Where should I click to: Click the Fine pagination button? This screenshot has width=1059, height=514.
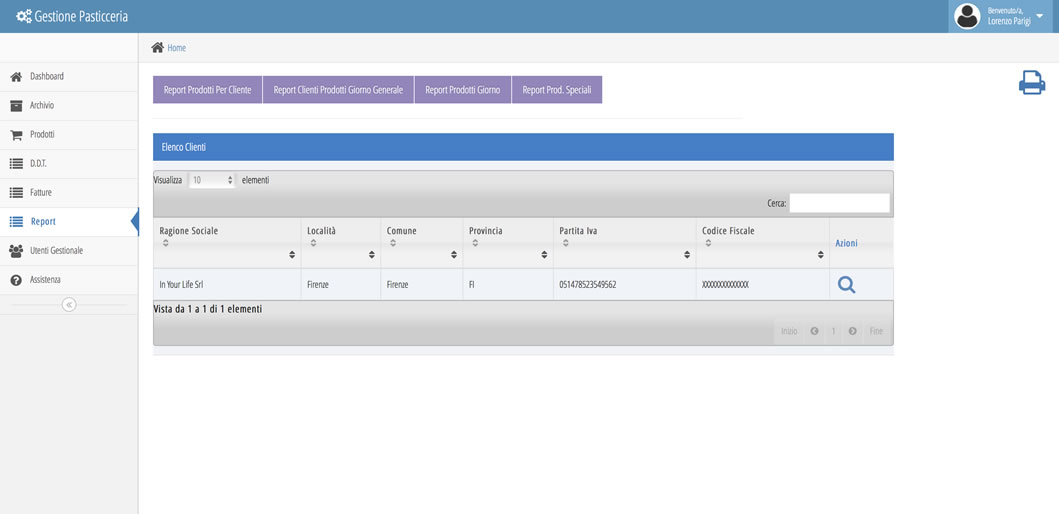(876, 331)
